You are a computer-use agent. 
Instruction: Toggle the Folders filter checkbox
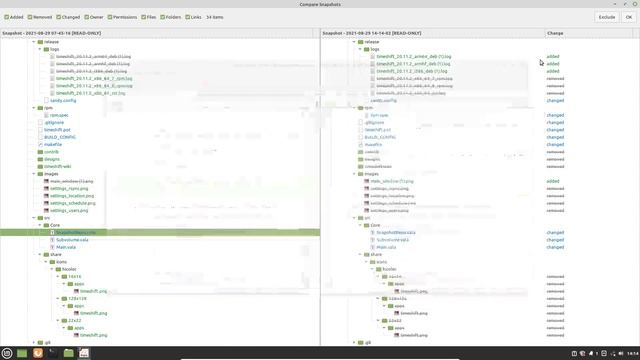162,17
